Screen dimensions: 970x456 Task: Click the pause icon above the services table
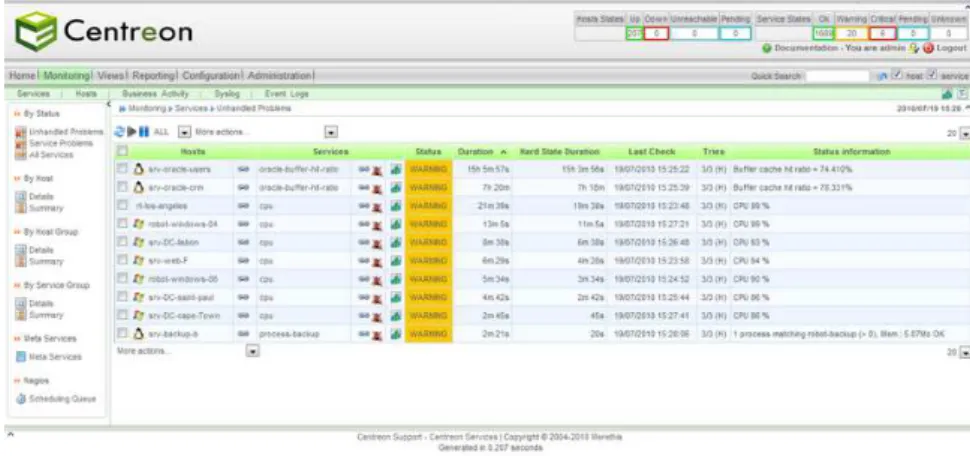pos(144,132)
